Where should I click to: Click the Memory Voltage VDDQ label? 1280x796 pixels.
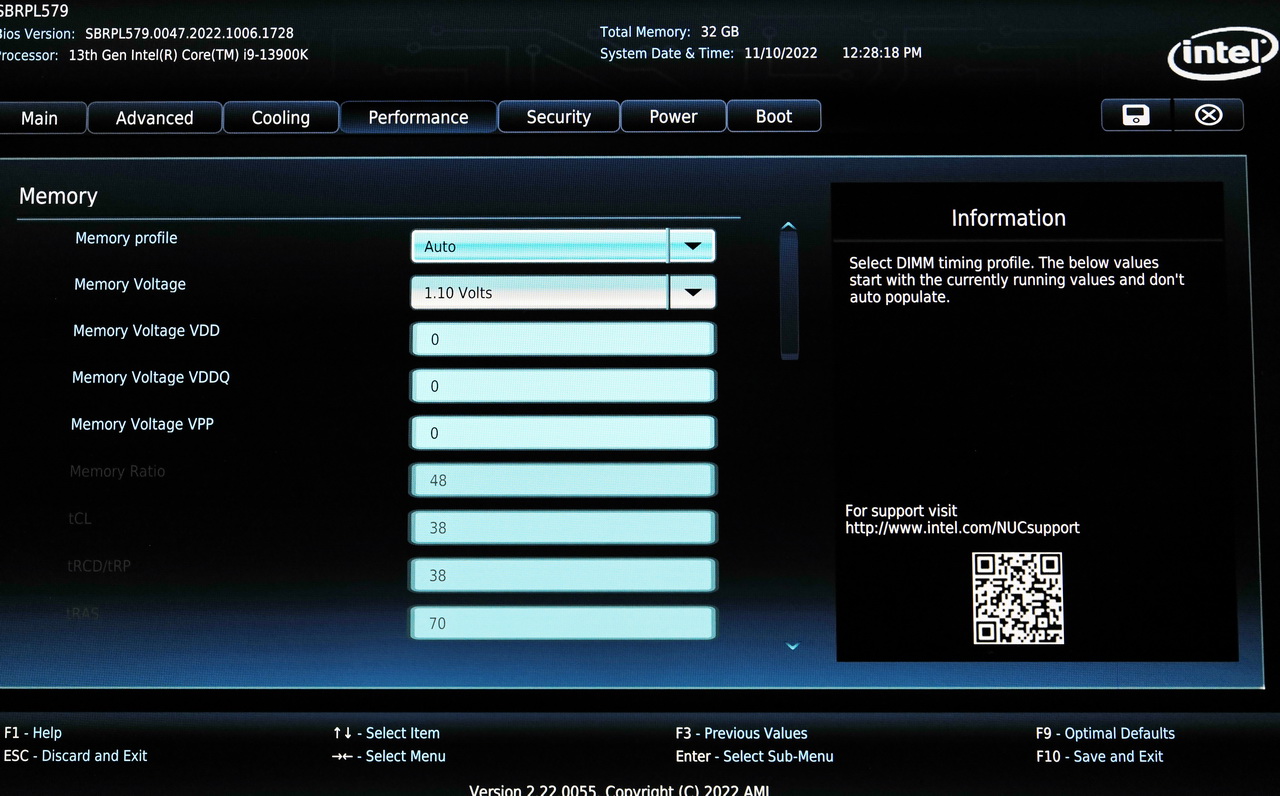[x=151, y=377]
